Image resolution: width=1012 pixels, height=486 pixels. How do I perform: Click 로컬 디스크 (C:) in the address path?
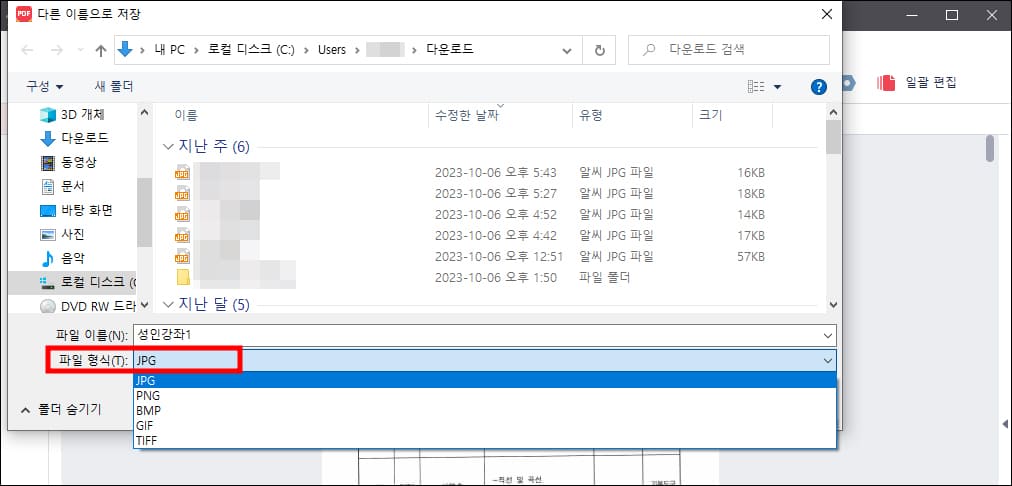252,50
